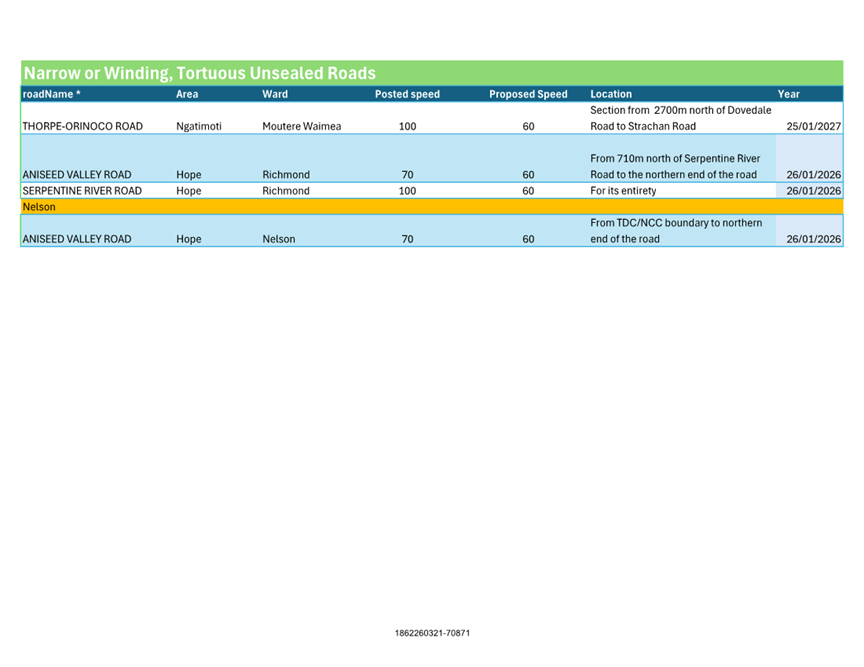Click 'Section from 2700m north of Dovedale' location text
This screenshot has height=667, width=864.
[x=681, y=110]
